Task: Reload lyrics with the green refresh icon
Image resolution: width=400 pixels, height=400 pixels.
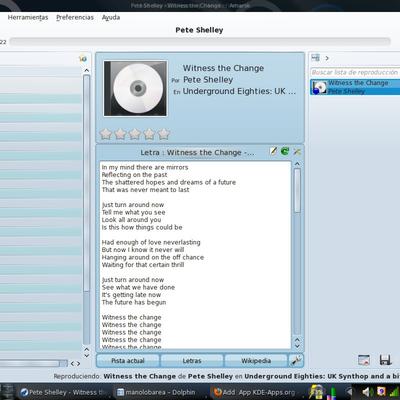Action: tap(285, 152)
